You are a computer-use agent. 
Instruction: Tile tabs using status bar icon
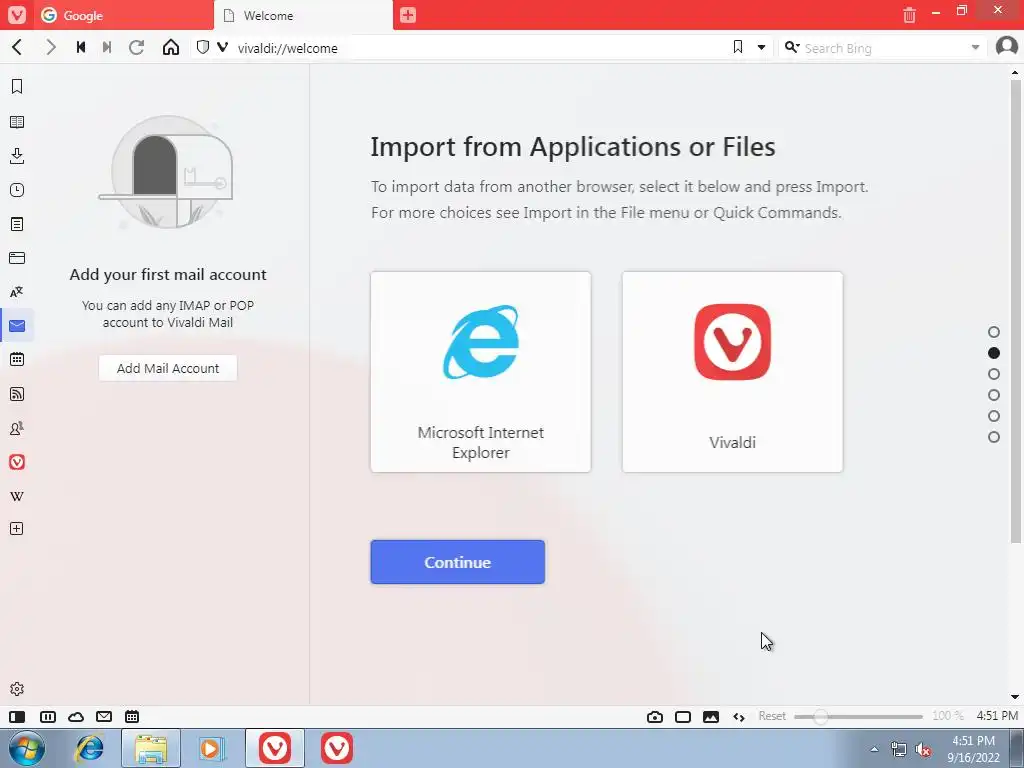48,716
